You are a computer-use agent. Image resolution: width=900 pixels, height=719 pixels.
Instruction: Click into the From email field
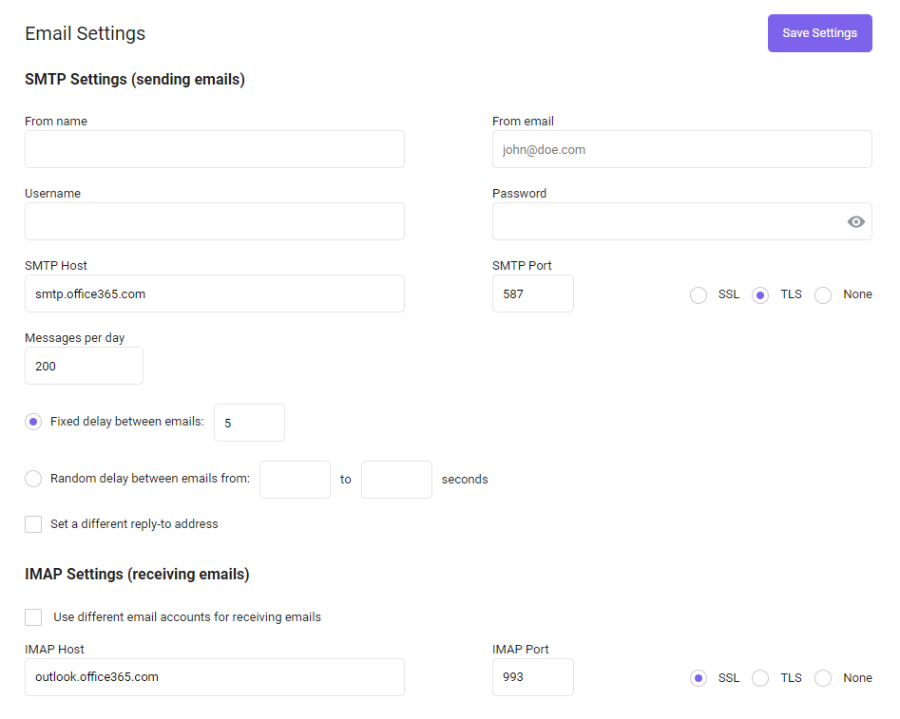682,149
